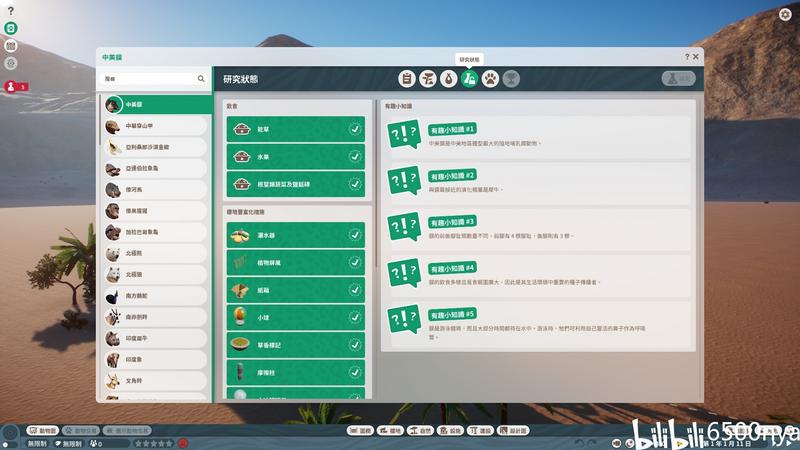Switch to the paw print tab
The height and width of the screenshot is (450, 800).
[490, 79]
